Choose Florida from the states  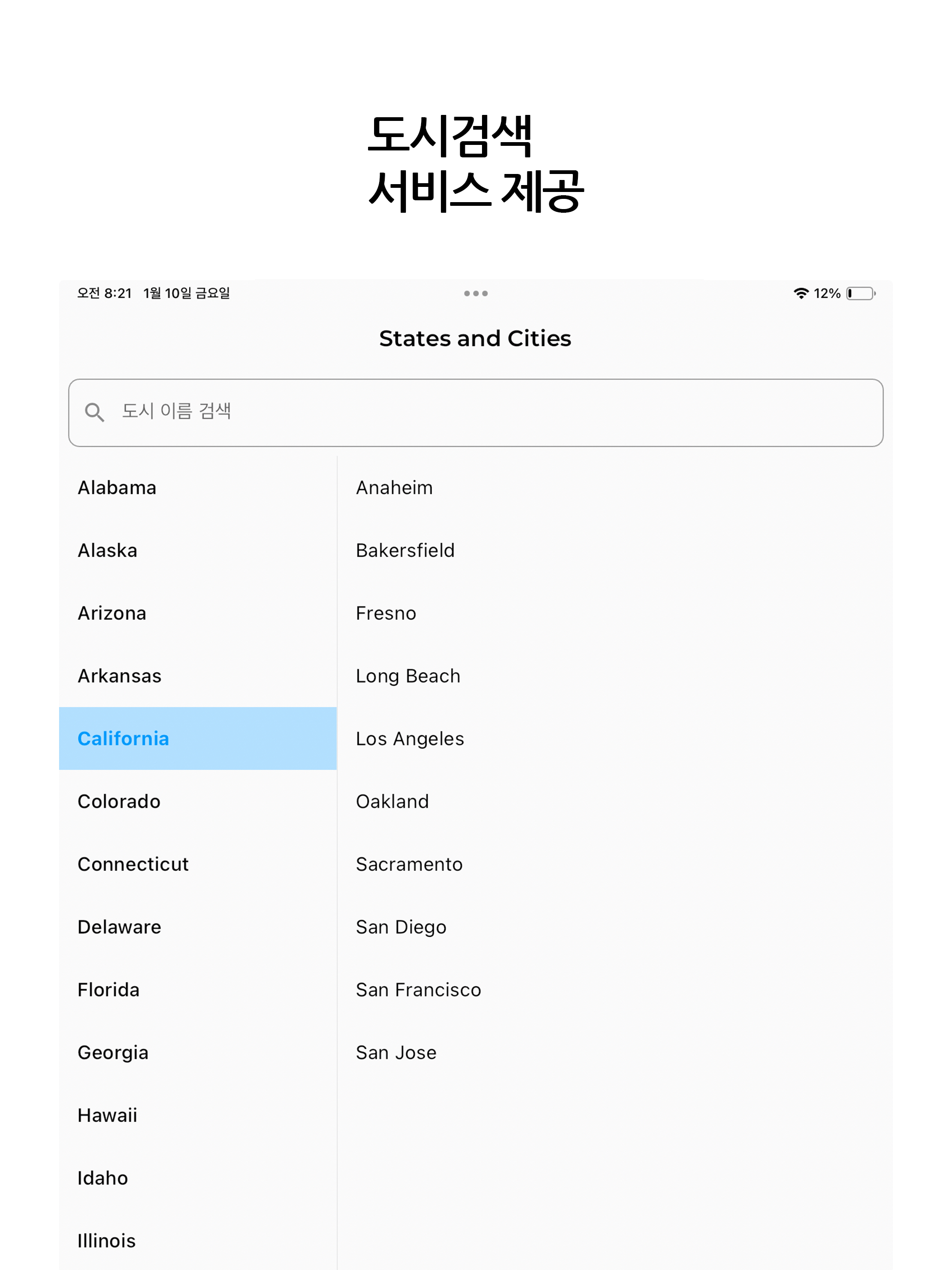pos(198,990)
